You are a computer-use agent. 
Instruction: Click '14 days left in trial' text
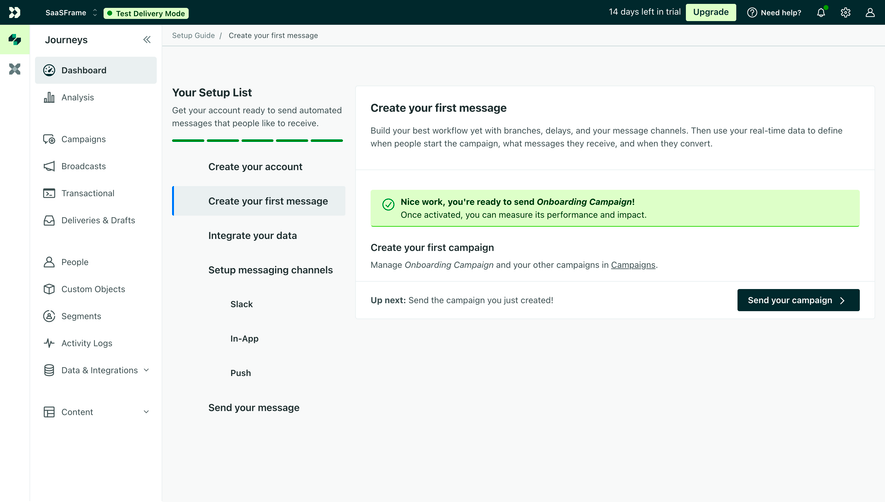pos(645,12)
